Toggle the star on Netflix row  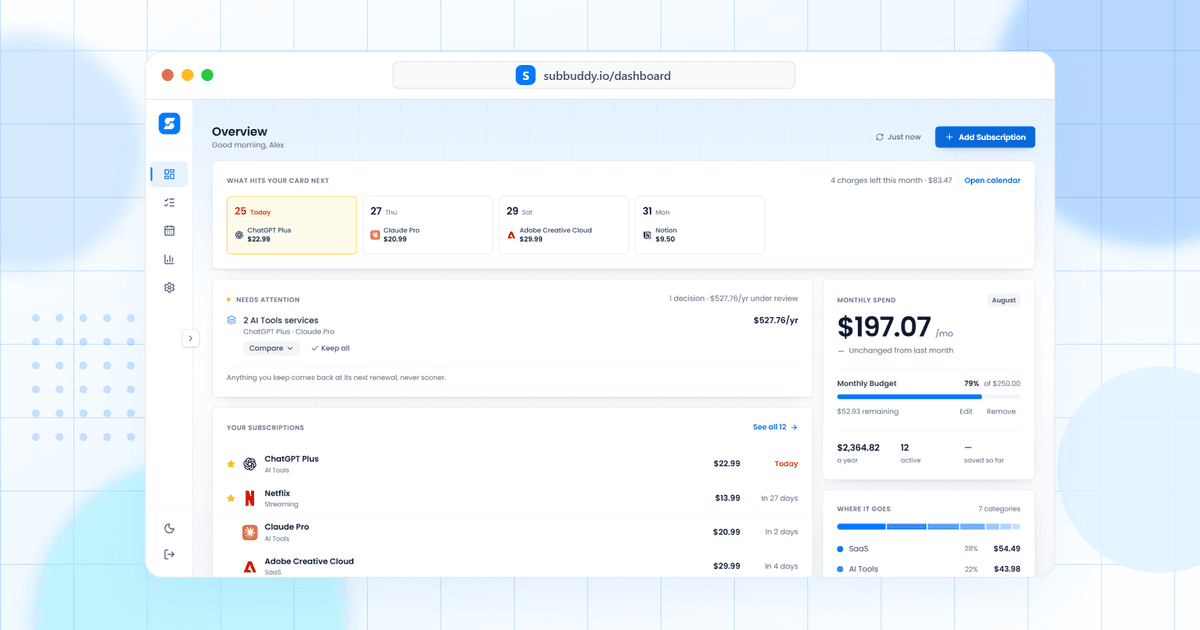point(231,498)
